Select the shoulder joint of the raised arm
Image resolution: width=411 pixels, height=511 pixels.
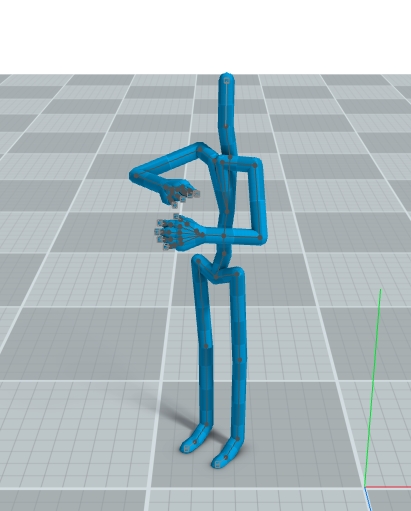coord(200,150)
